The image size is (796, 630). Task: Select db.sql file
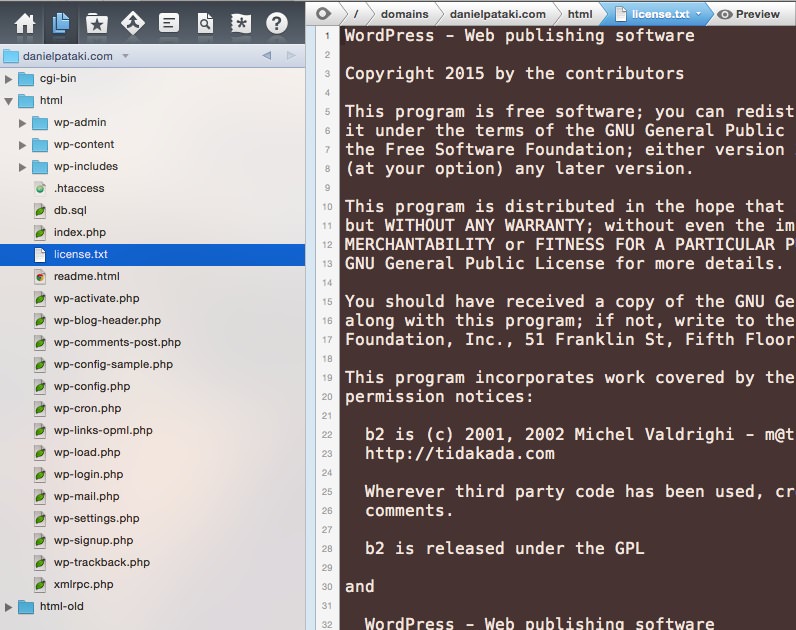tap(152, 210)
